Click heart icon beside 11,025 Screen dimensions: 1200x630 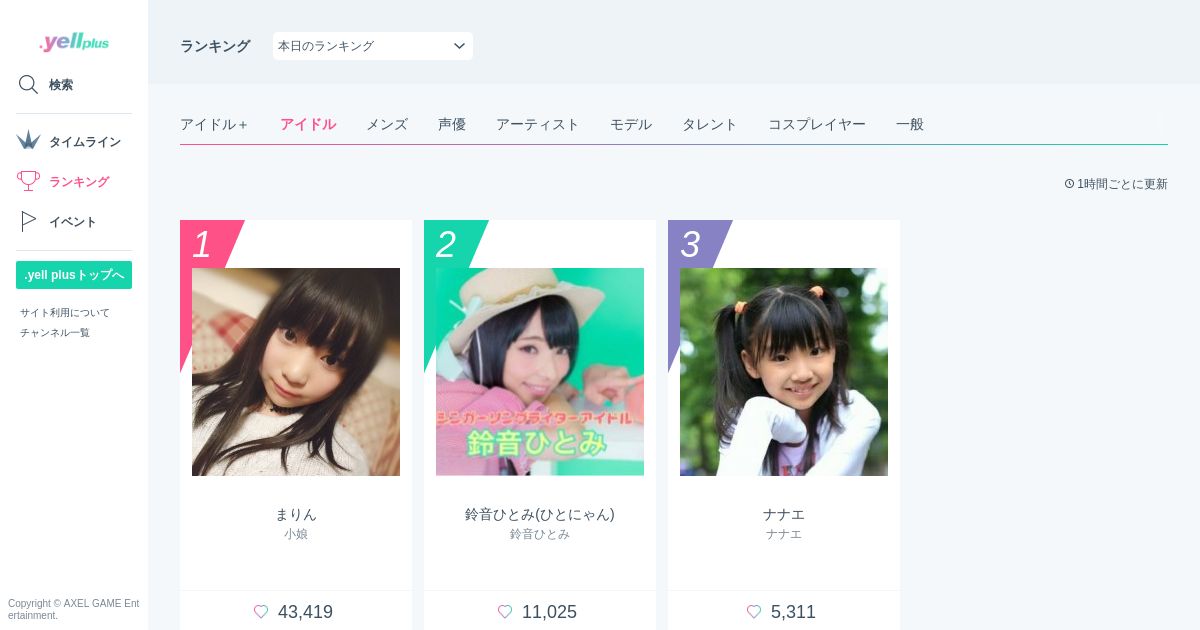click(x=505, y=612)
